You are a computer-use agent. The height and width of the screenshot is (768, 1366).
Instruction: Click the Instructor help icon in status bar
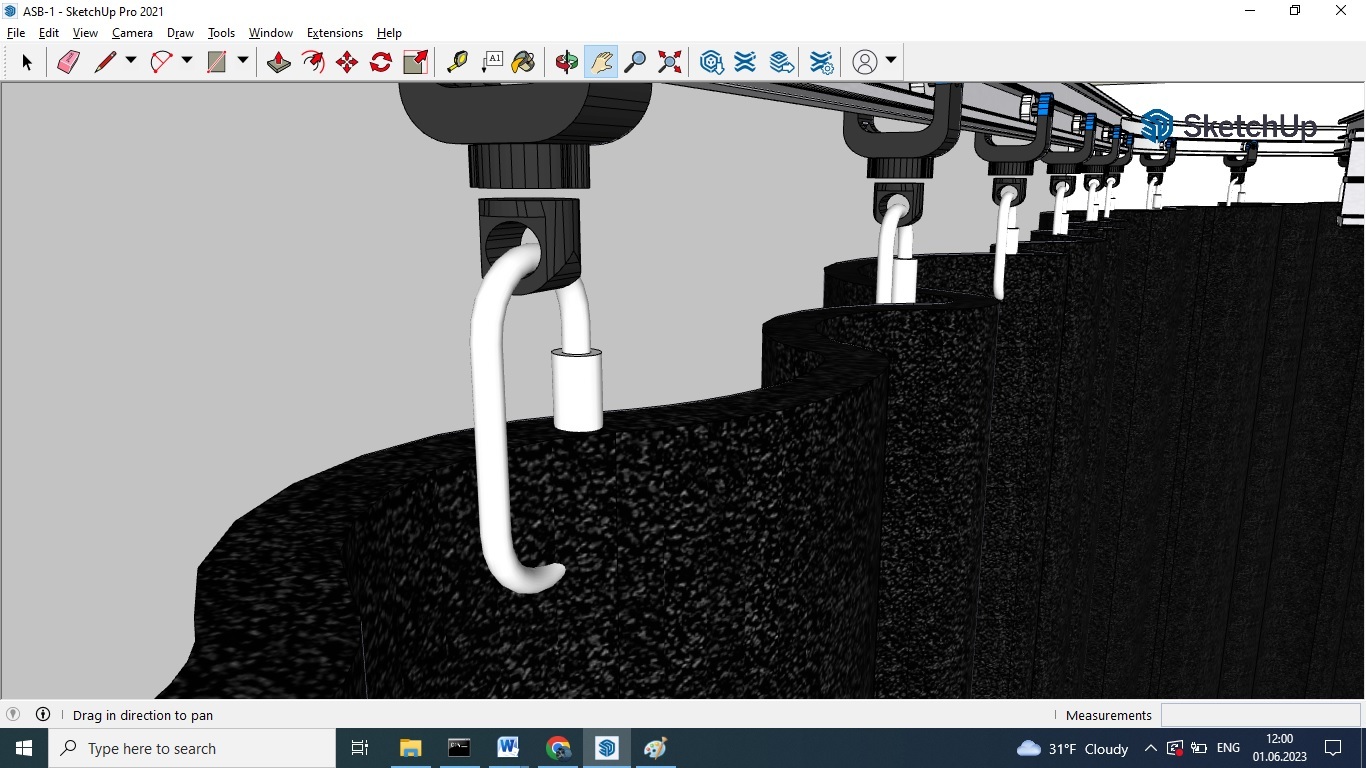point(43,715)
